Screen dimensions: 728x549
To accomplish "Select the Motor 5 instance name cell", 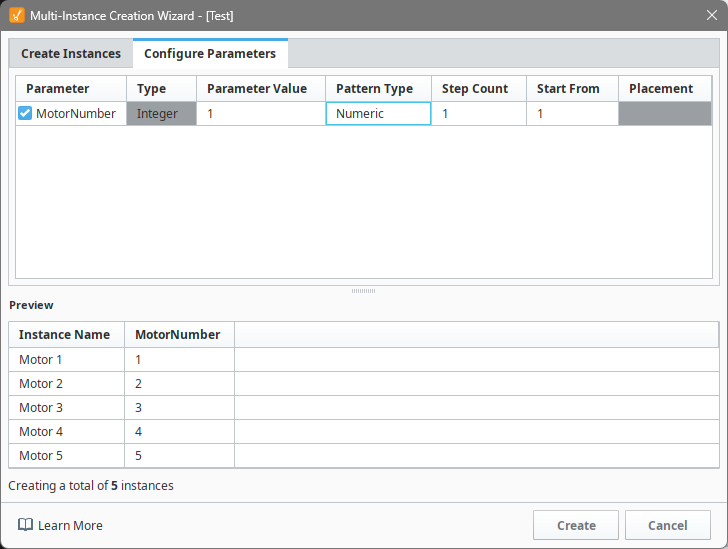I will tap(66, 456).
